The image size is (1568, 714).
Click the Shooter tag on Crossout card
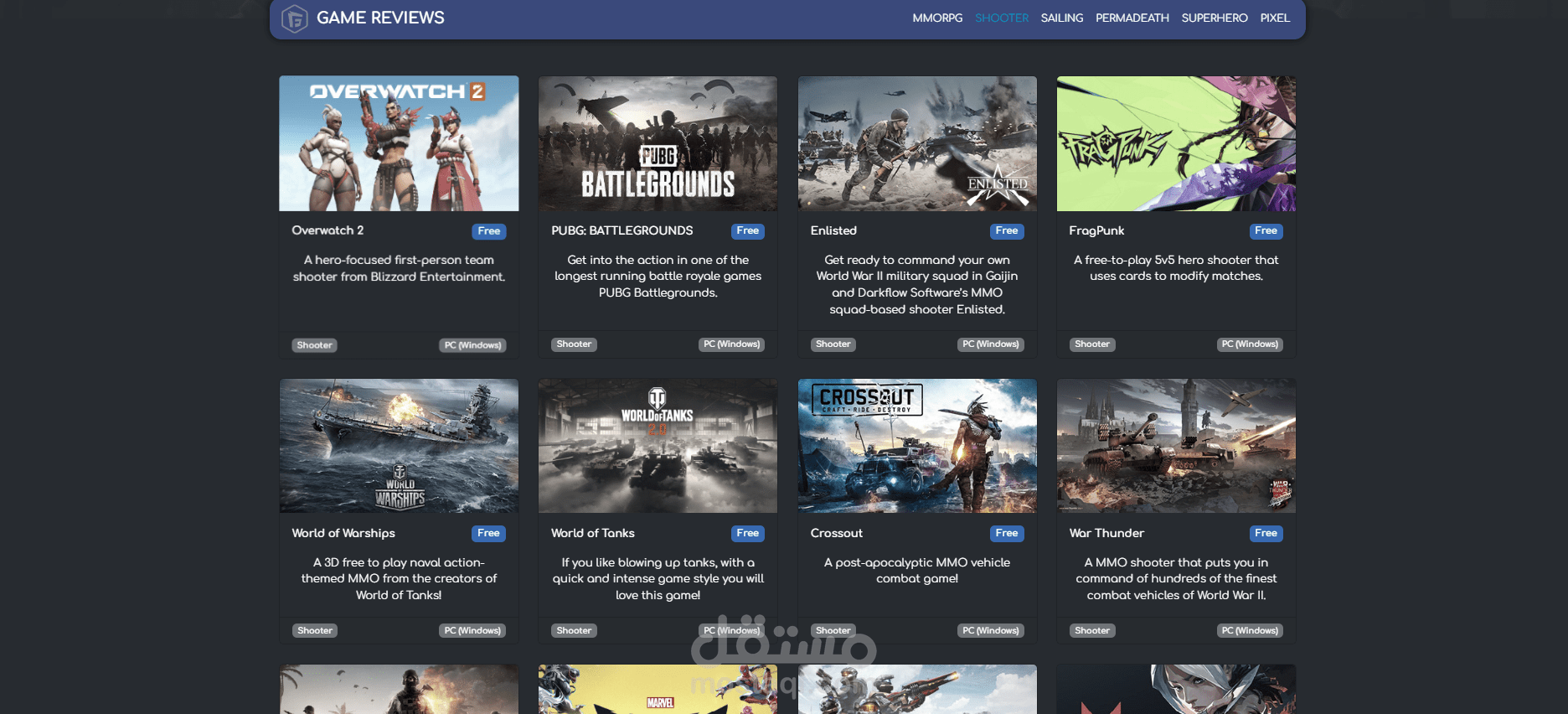click(833, 631)
